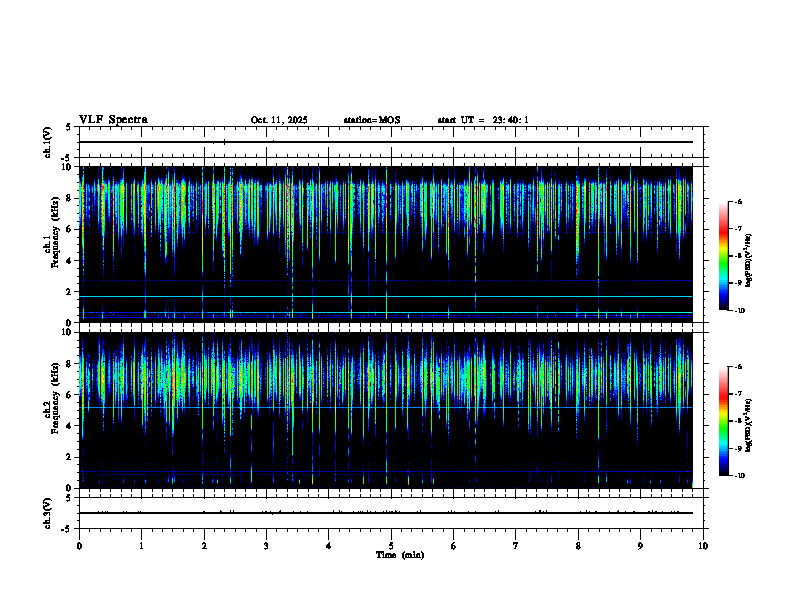Click the ch.1 voltage waveform trace
Viewport: 792px width, 612px height.
point(386,142)
